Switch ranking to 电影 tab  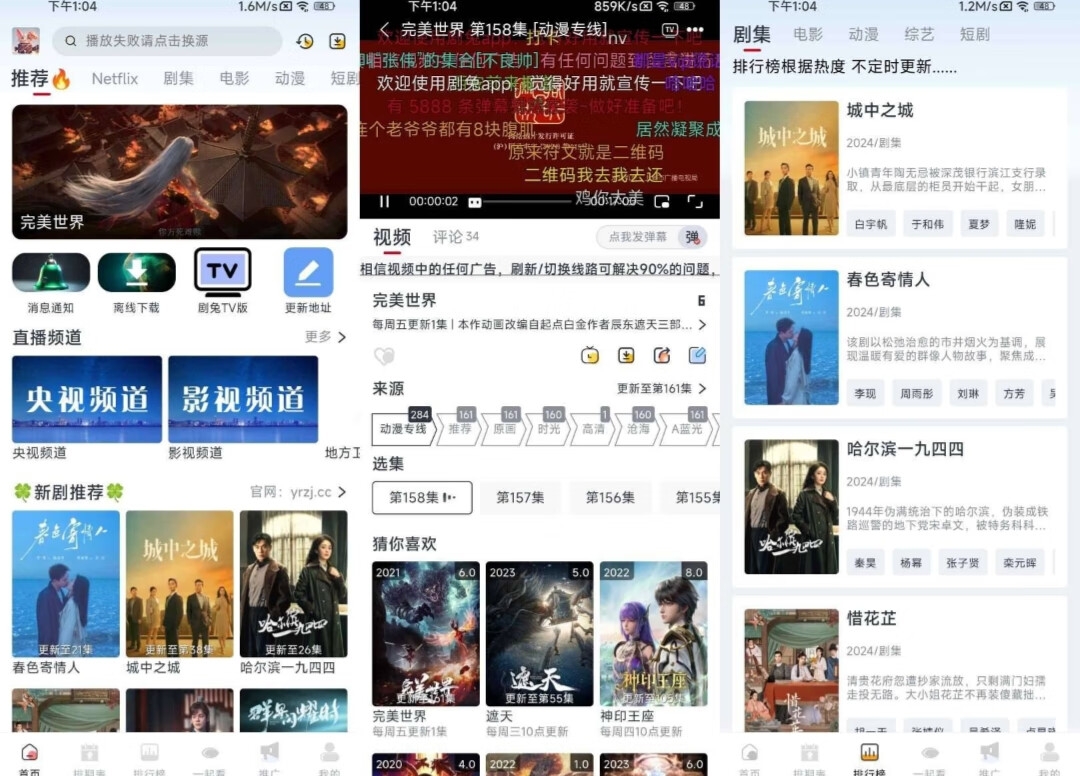(x=808, y=34)
